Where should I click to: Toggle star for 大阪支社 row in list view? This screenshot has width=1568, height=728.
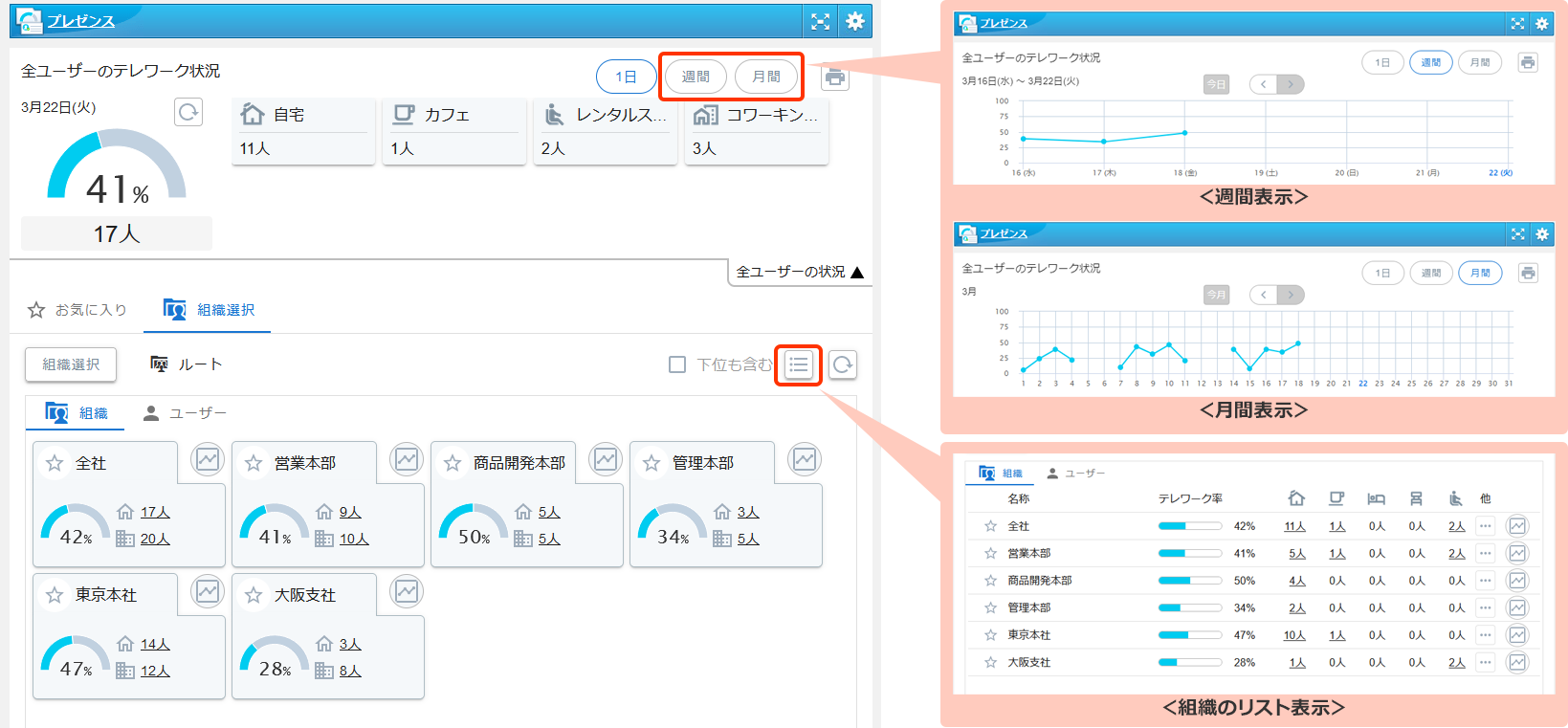pyautogui.click(x=990, y=662)
